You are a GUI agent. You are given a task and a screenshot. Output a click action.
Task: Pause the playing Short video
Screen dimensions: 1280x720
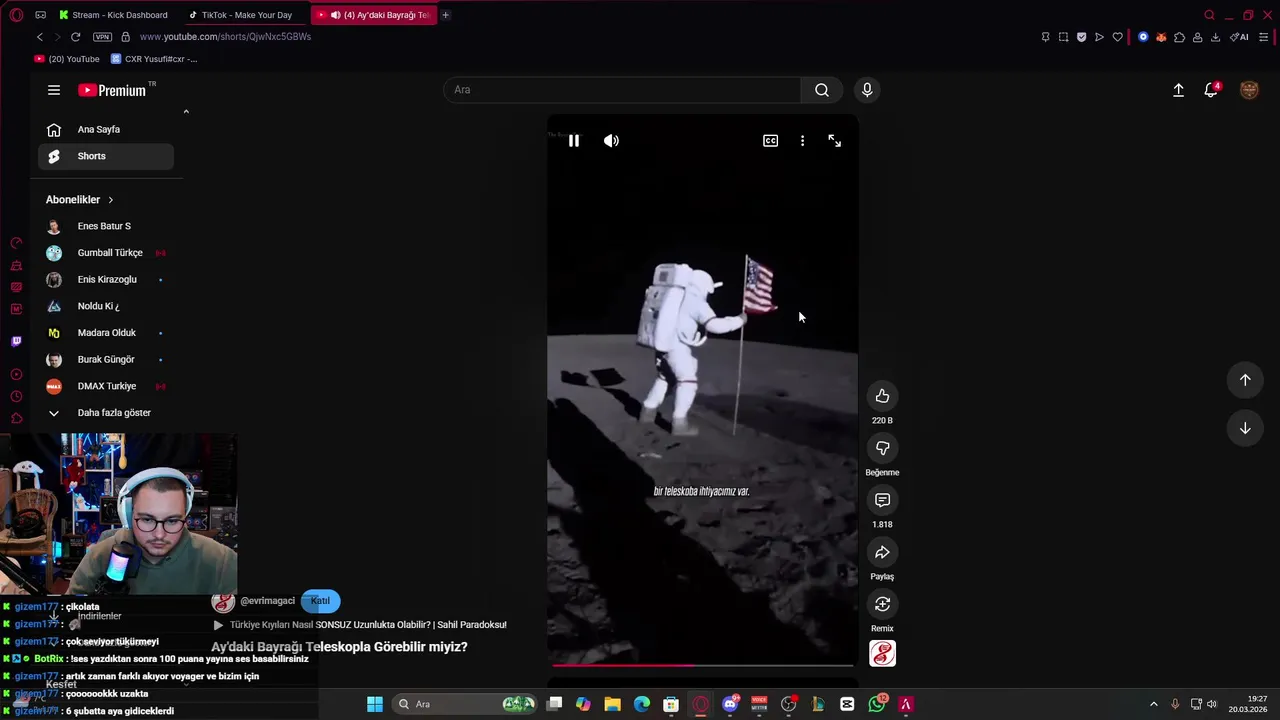tap(574, 141)
